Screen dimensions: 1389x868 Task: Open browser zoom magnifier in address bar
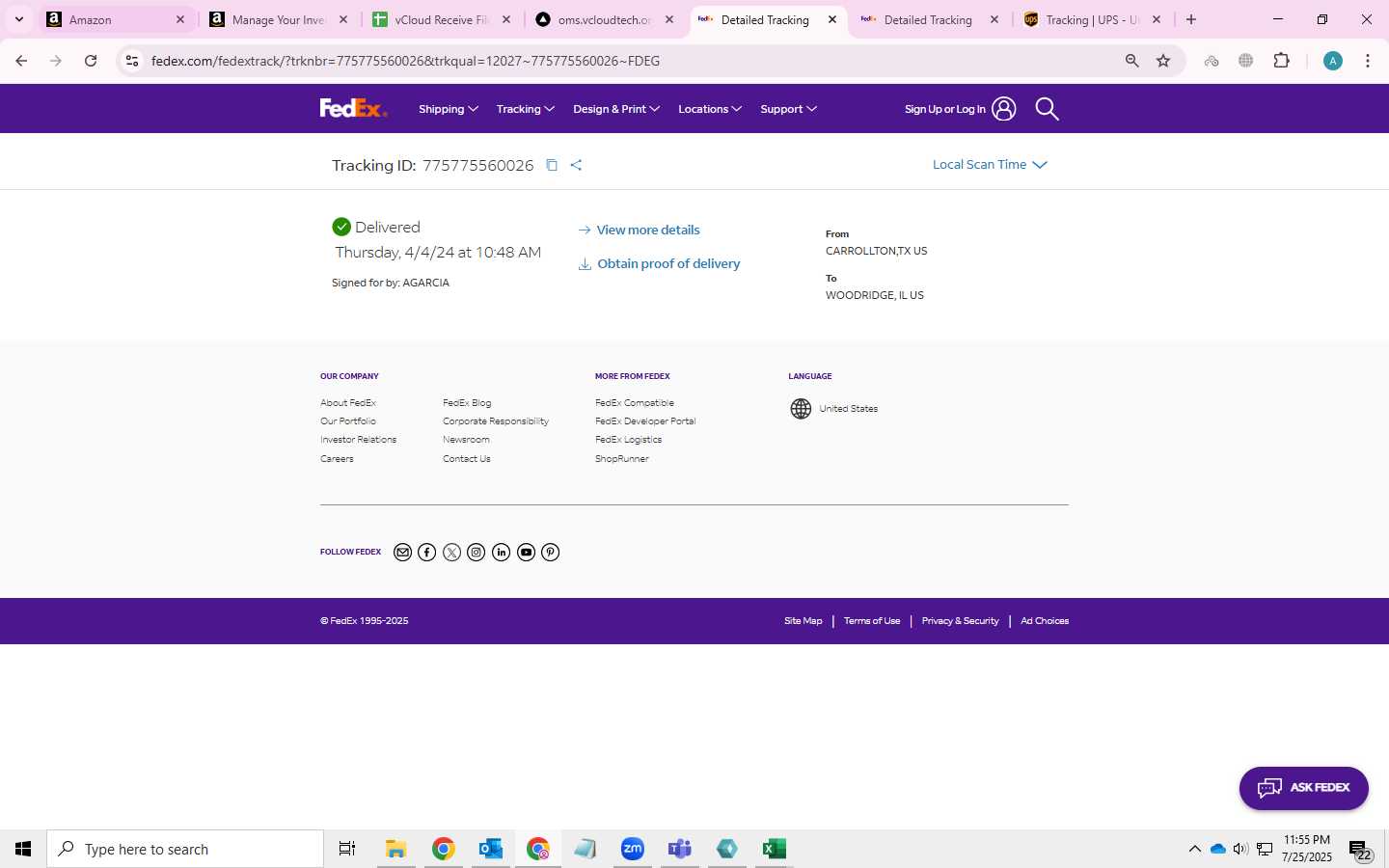coord(1131,61)
